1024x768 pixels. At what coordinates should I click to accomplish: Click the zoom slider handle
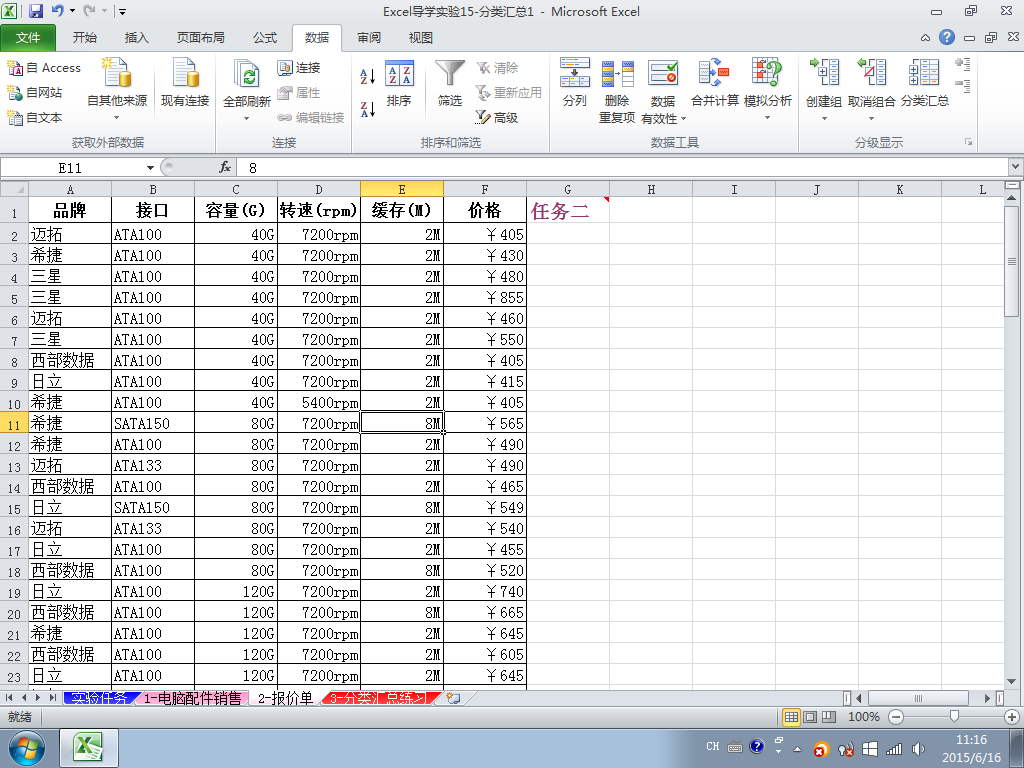(954, 717)
